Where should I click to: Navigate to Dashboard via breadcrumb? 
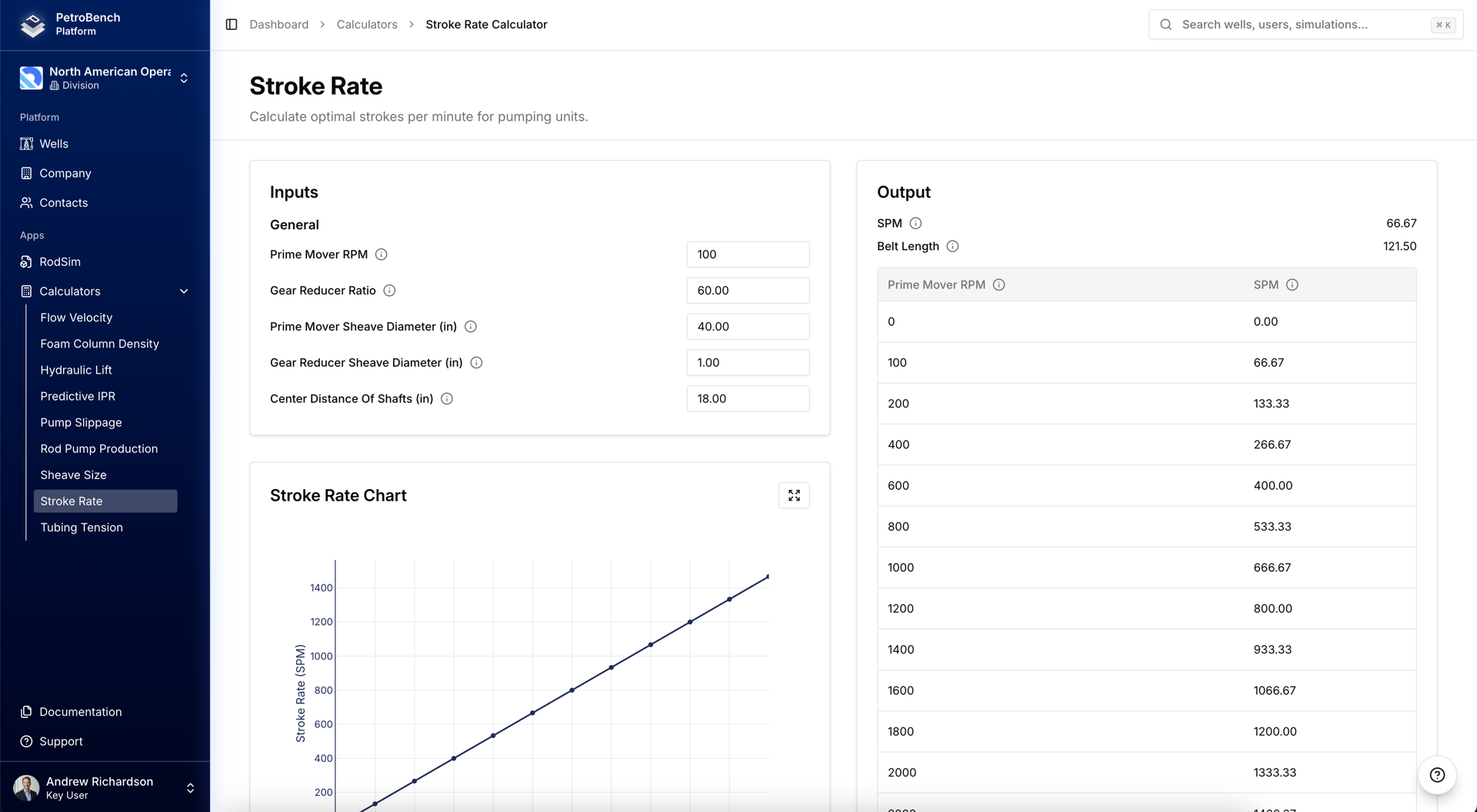pyautogui.click(x=278, y=24)
